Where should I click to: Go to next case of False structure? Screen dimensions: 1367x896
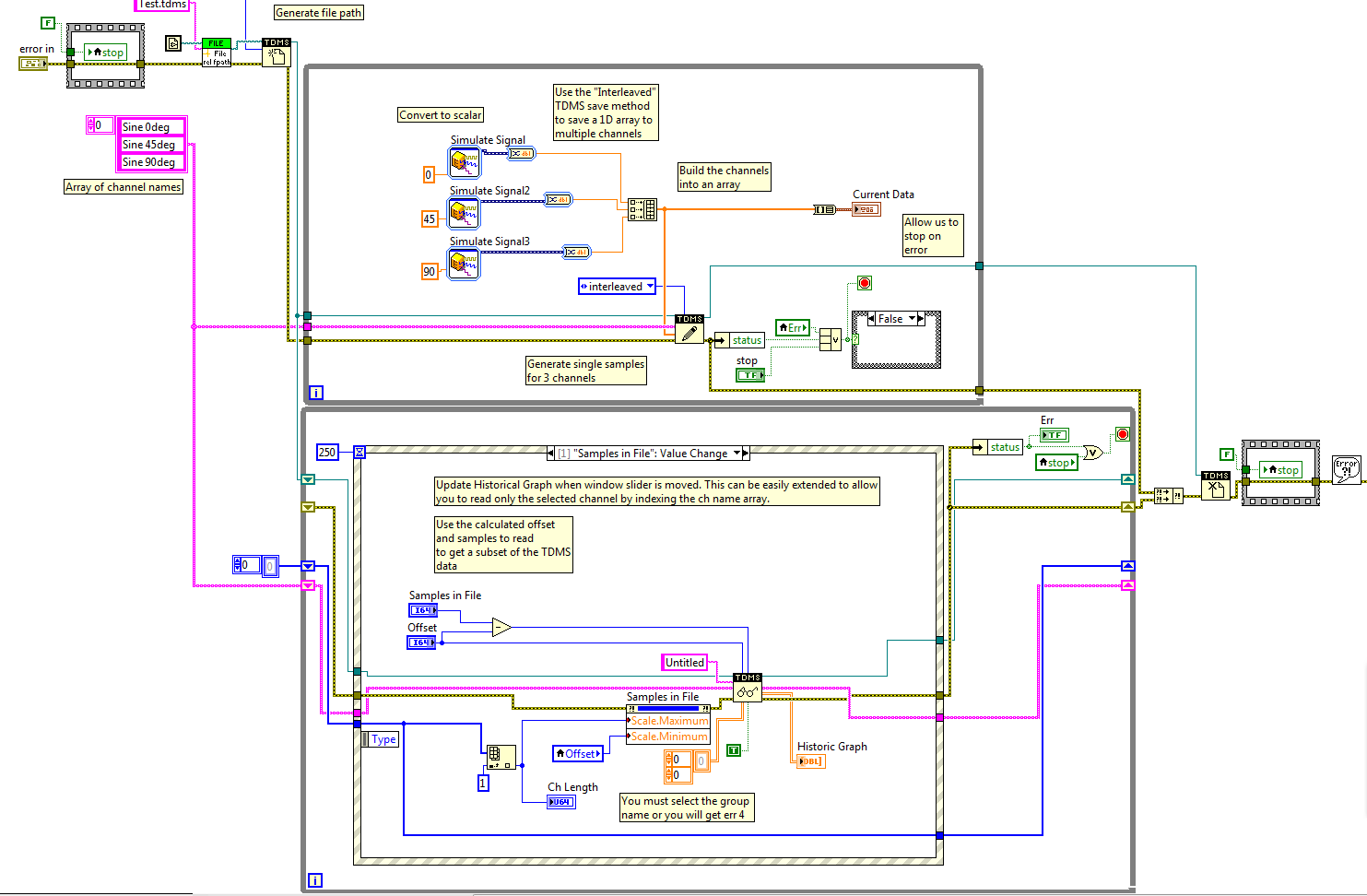(x=921, y=319)
